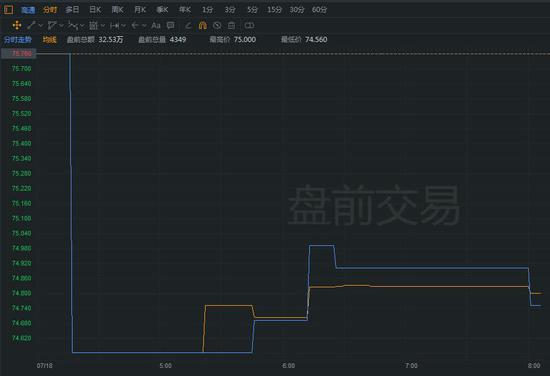Switch to the 30分 interval
The image size is (550, 376).
297,10
